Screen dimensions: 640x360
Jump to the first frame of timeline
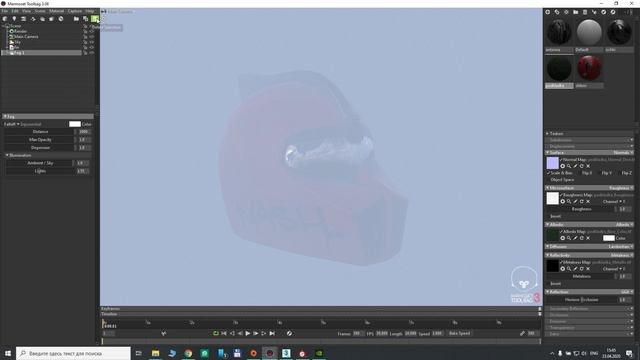coord(224,333)
